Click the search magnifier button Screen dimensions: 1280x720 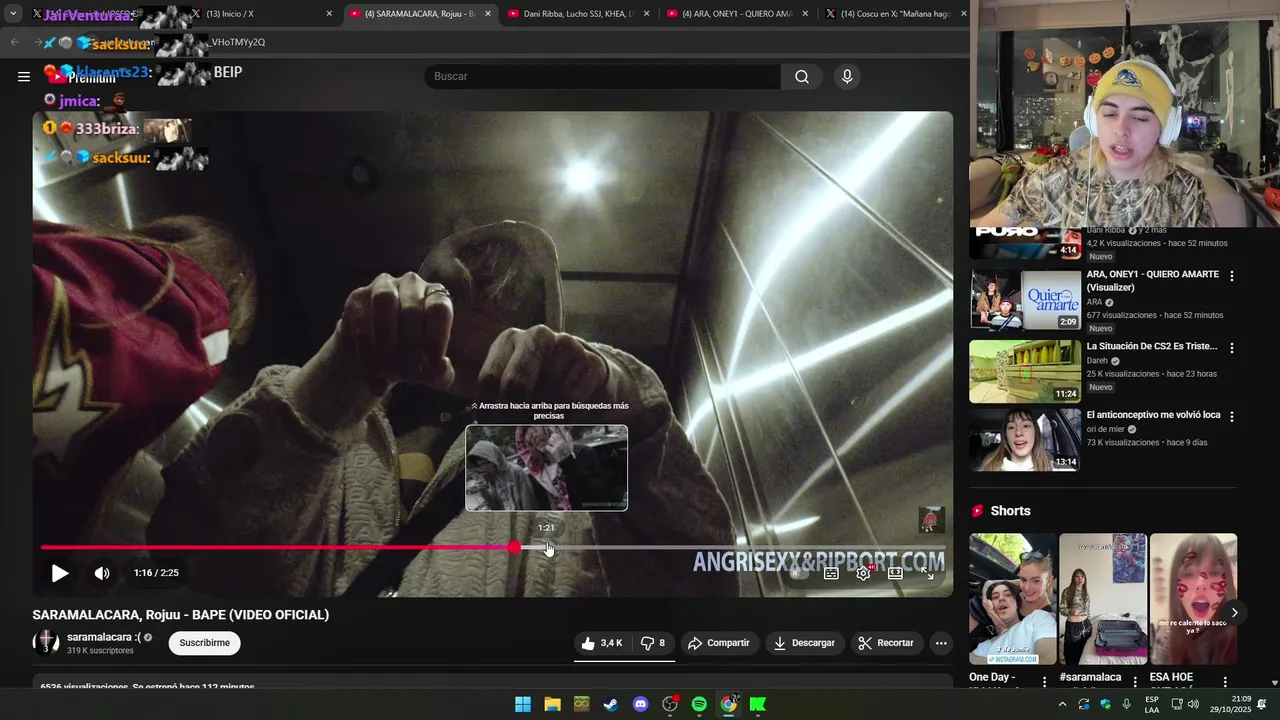point(802,77)
